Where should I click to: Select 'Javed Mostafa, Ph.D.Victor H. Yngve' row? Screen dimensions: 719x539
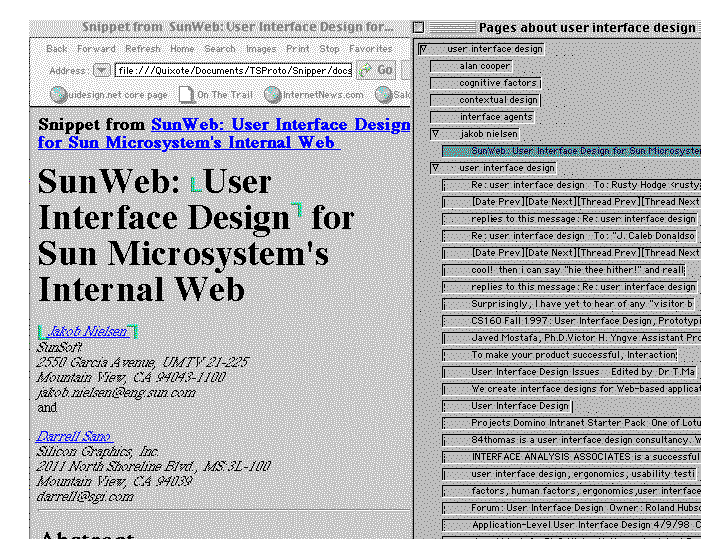[x=571, y=338]
